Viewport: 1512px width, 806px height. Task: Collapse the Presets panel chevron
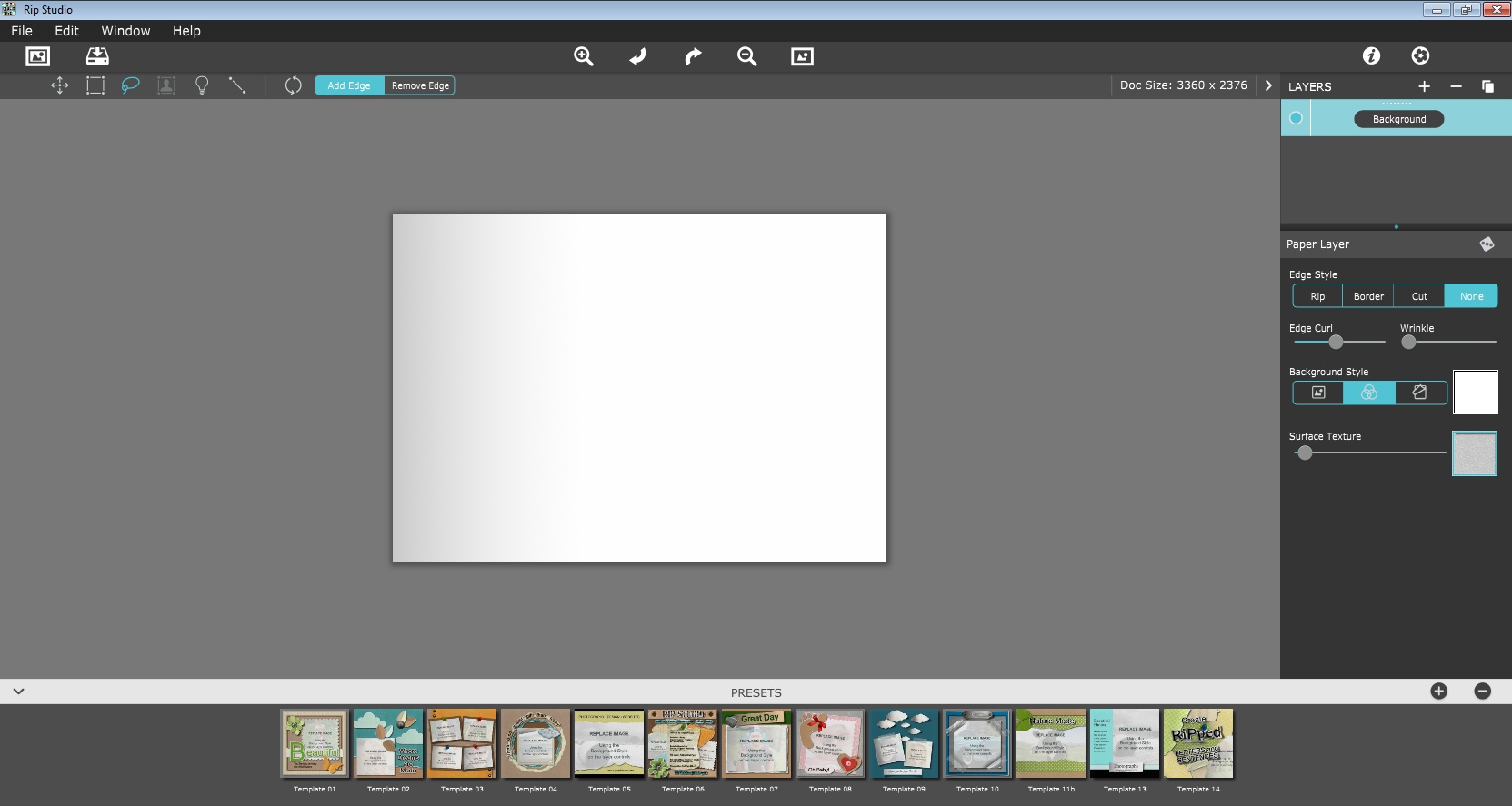[x=18, y=692]
